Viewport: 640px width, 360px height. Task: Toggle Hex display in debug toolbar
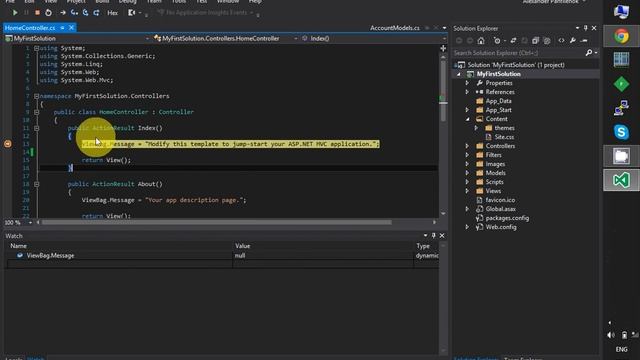(112, 13)
